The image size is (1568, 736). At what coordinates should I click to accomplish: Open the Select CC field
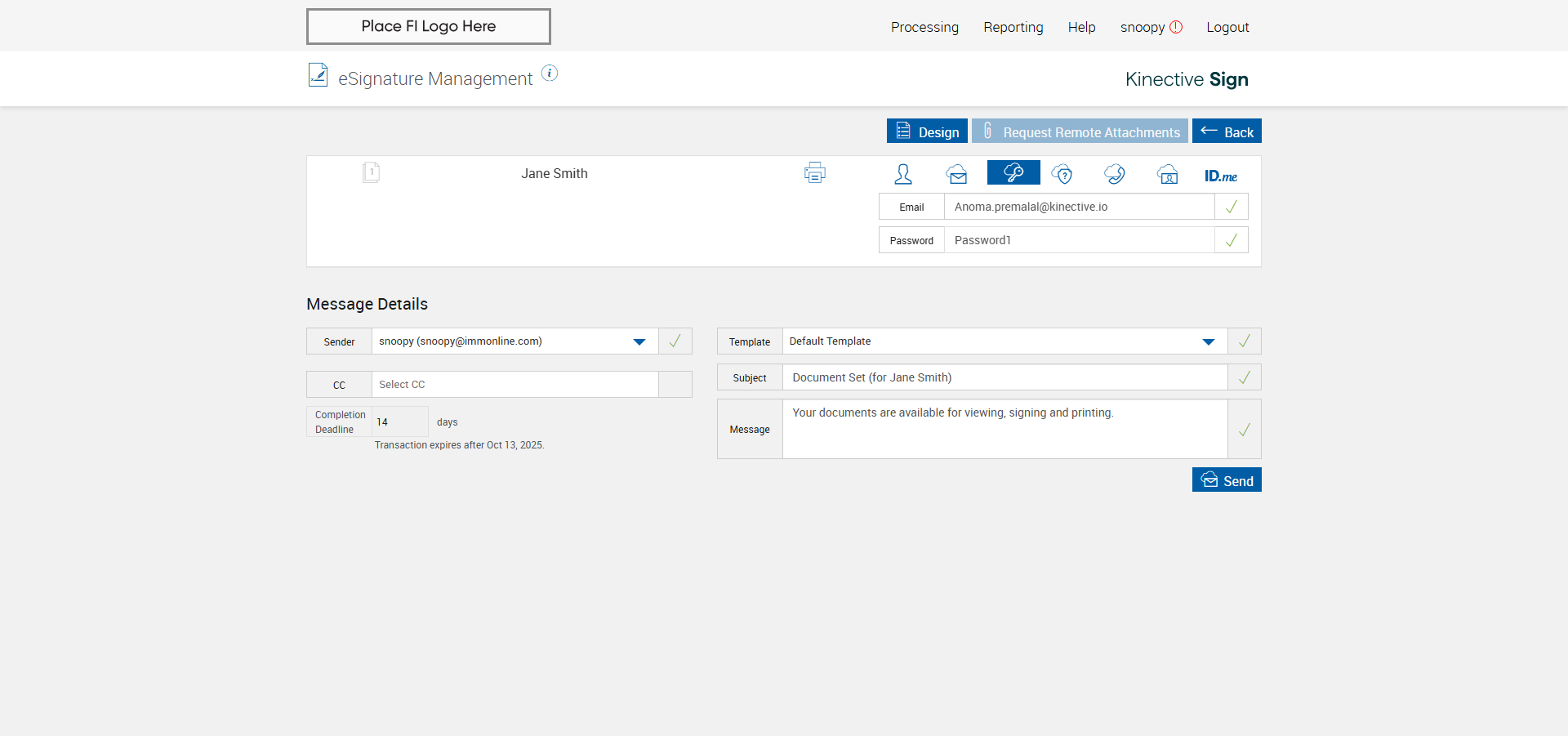click(x=514, y=385)
